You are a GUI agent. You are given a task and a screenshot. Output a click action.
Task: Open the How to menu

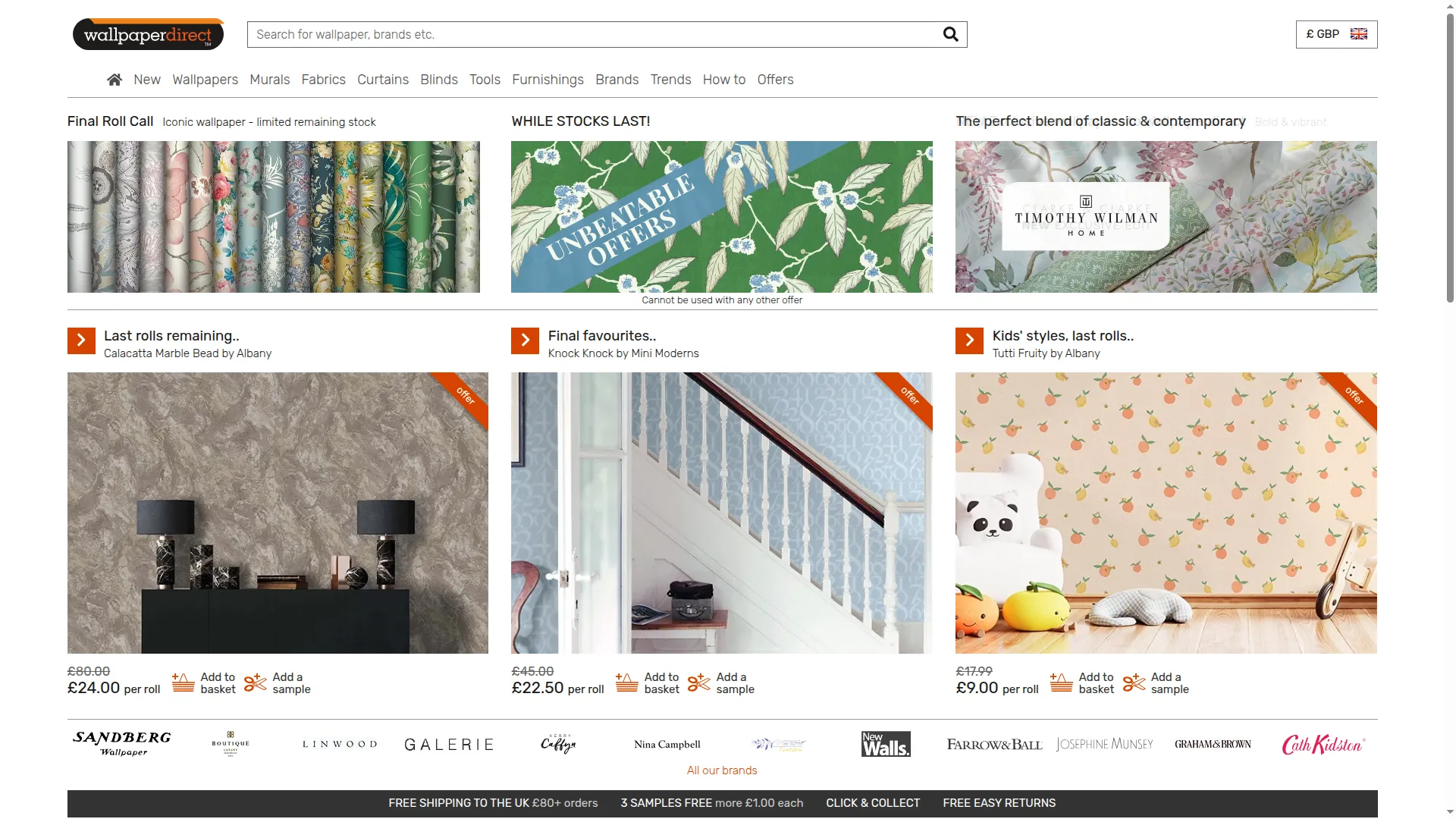pyautogui.click(x=724, y=80)
